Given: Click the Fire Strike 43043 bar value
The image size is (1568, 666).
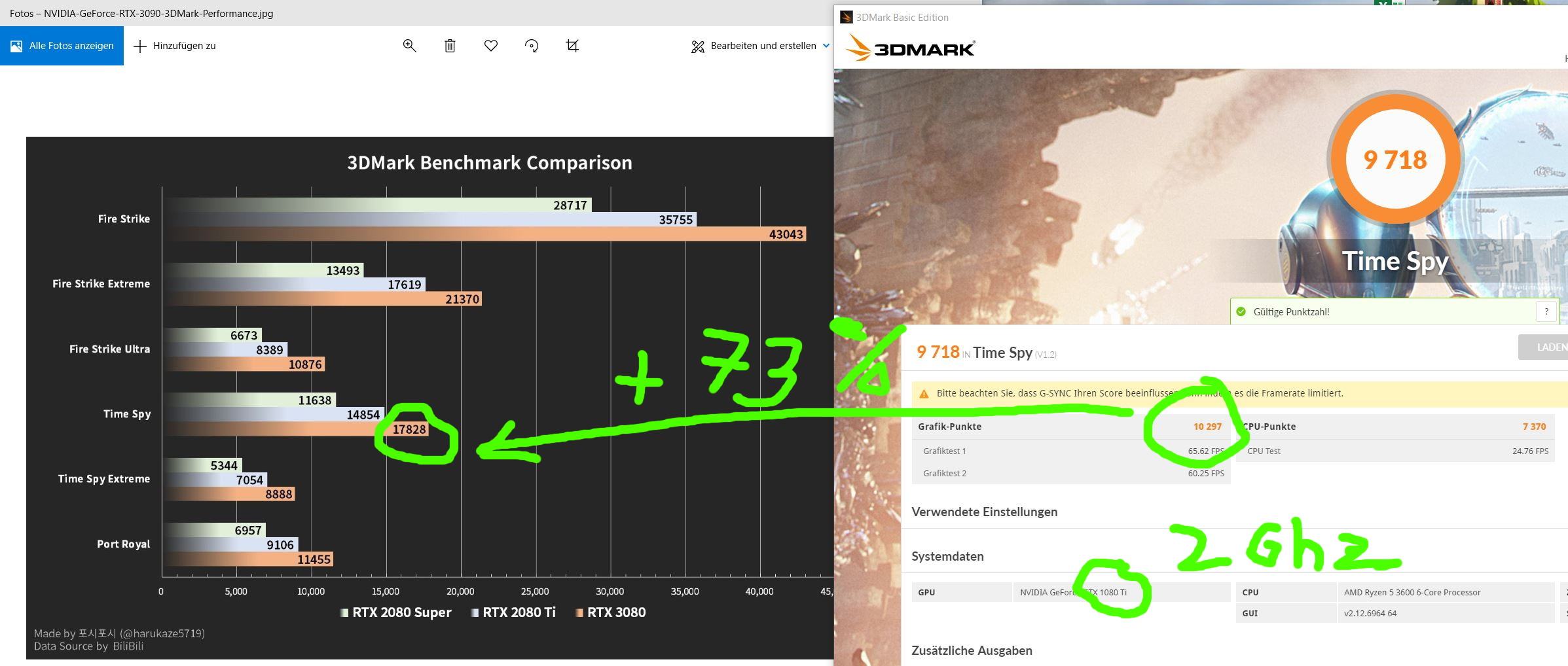Looking at the screenshot, I should (x=786, y=234).
